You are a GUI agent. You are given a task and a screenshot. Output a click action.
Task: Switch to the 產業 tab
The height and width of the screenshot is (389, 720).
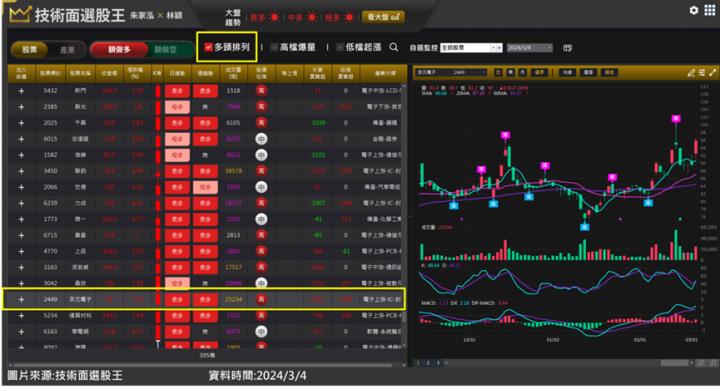click(x=67, y=50)
